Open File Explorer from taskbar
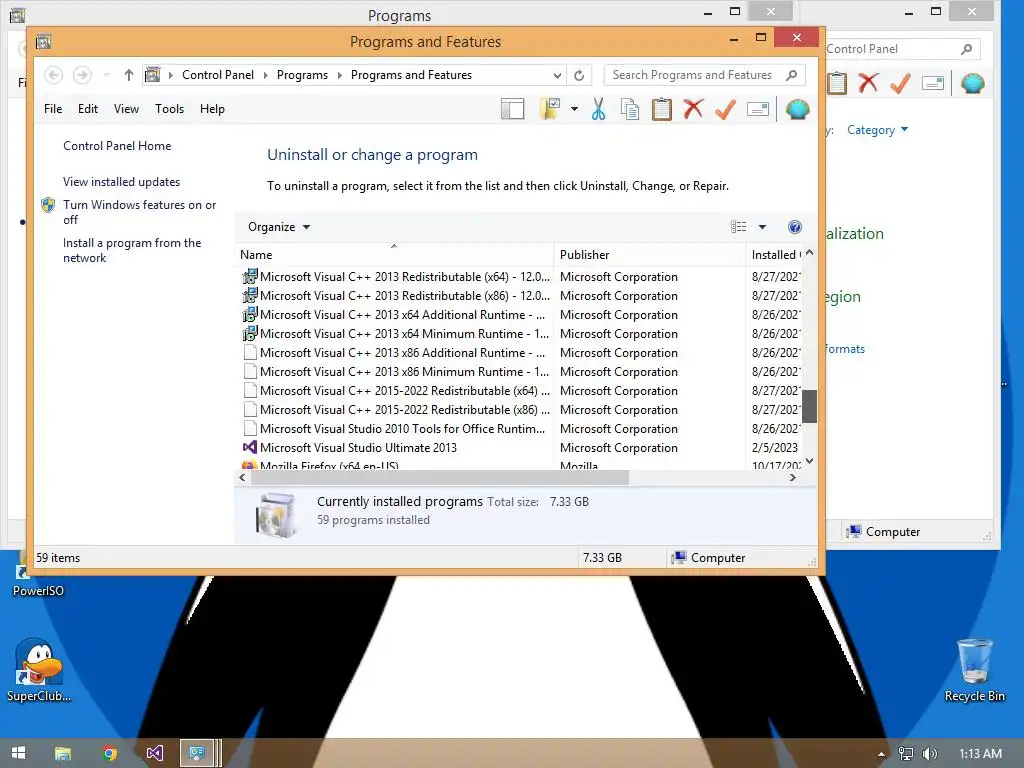 (x=63, y=753)
